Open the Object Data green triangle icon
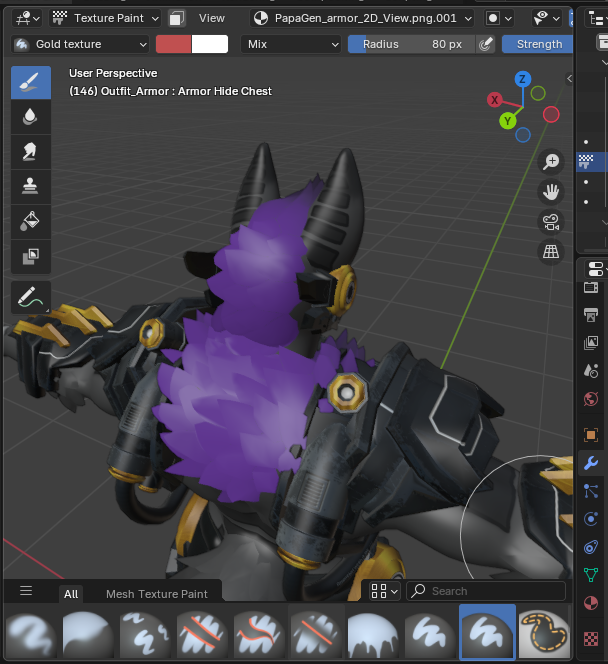This screenshot has height=664, width=608. [591, 575]
